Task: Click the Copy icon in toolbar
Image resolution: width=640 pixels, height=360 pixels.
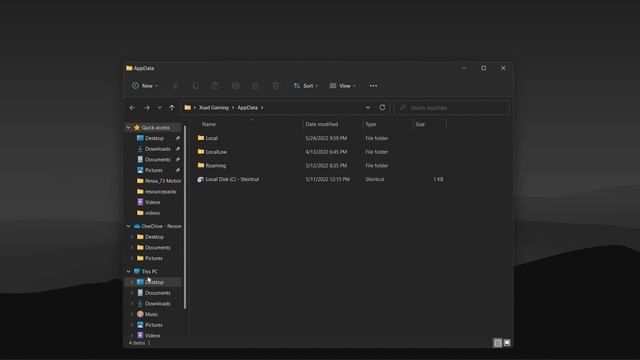Action: click(196, 86)
